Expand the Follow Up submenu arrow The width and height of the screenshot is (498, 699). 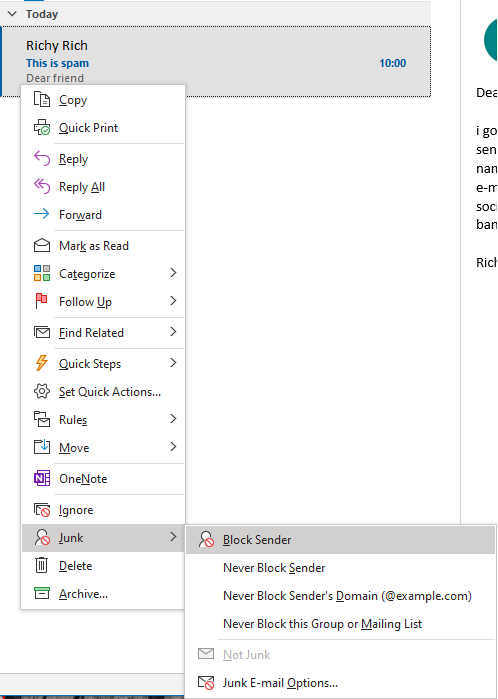tap(173, 301)
